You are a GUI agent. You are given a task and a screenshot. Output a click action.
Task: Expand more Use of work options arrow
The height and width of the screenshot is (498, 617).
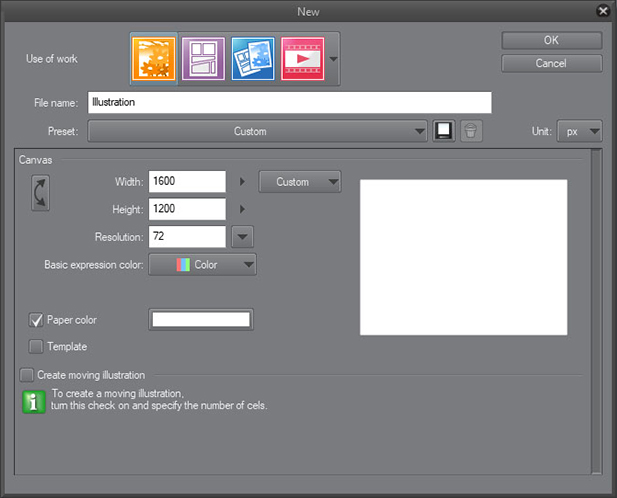333,58
